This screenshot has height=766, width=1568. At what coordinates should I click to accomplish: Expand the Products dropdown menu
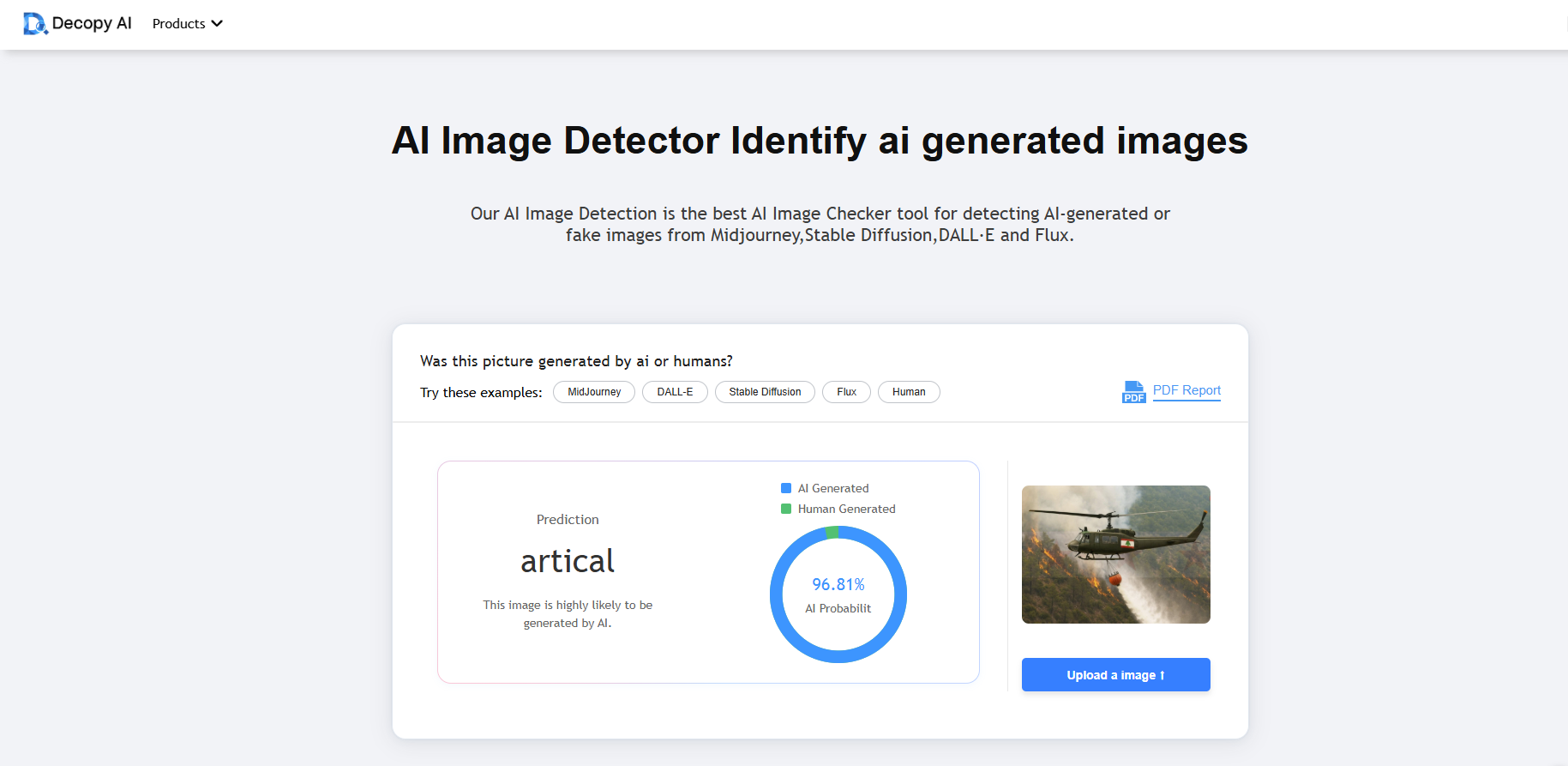click(179, 24)
